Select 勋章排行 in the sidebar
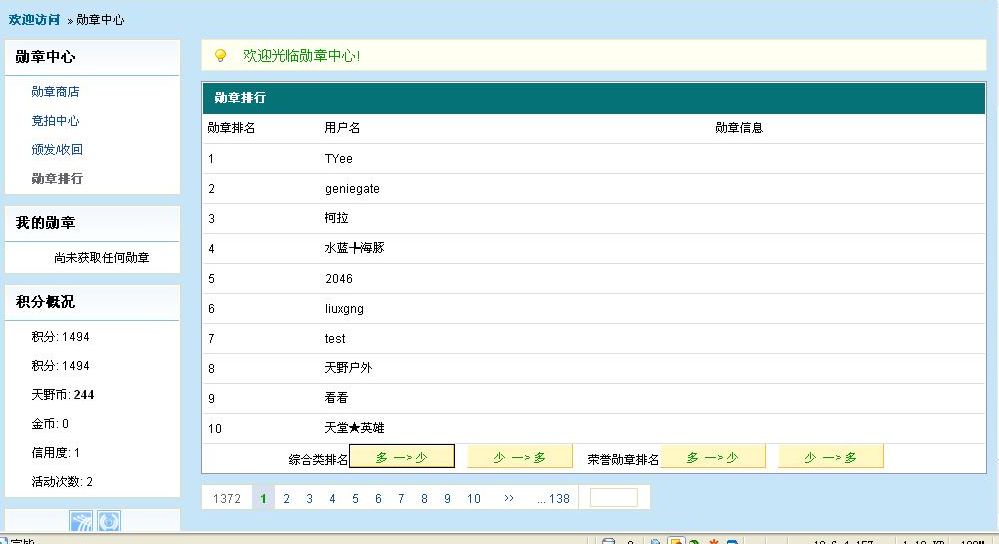This screenshot has height=544, width=999. coord(57,178)
